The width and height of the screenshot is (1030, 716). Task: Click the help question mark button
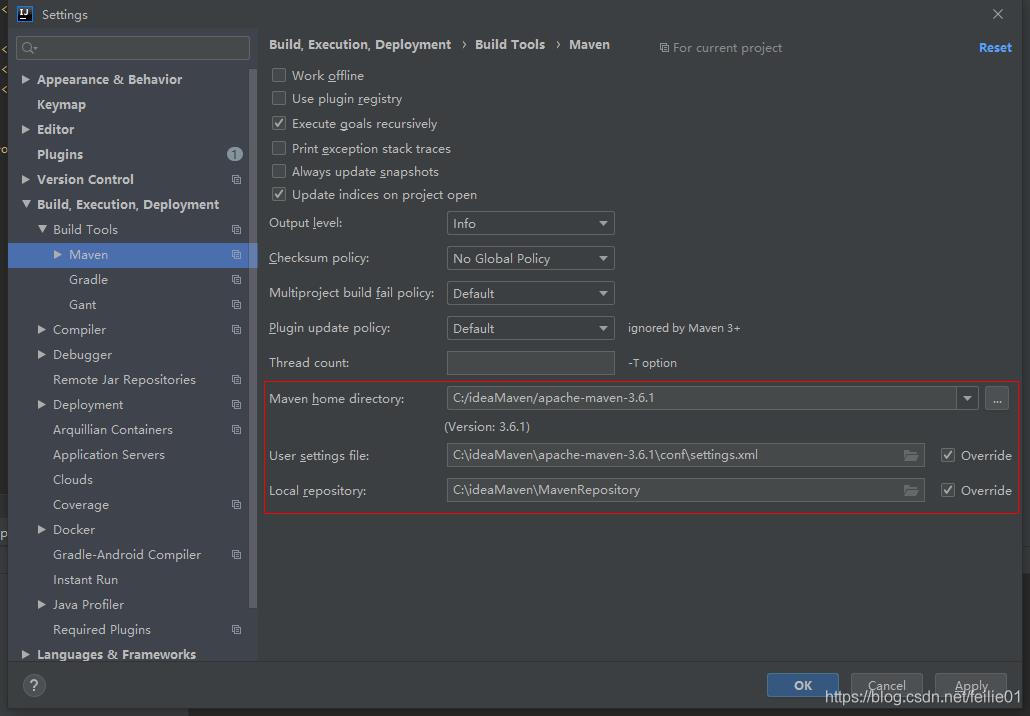point(34,686)
